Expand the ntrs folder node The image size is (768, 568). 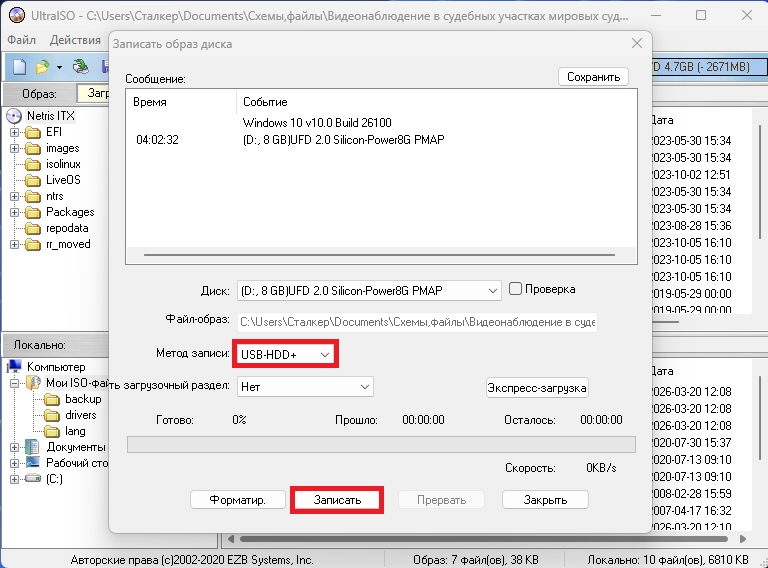click(x=14, y=196)
